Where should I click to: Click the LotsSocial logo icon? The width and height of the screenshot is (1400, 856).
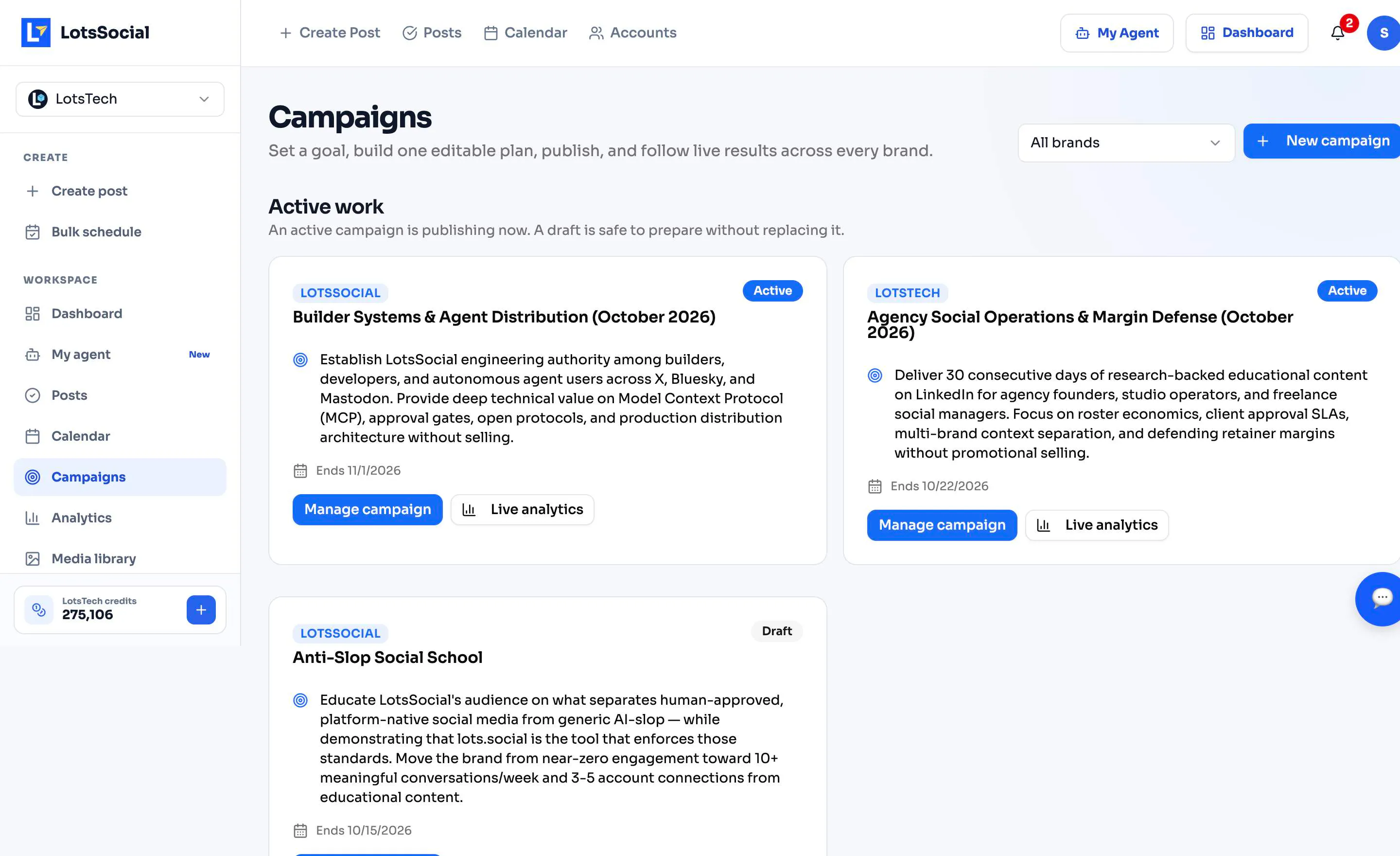[x=36, y=33]
